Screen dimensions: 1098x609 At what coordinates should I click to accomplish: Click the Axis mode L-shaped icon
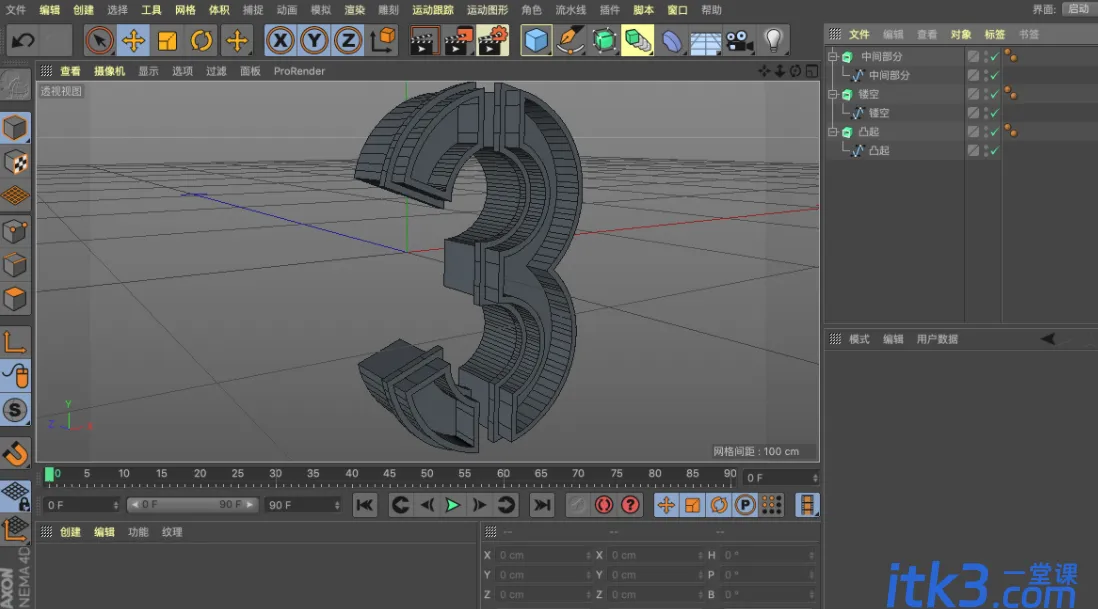tap(15, 342)
